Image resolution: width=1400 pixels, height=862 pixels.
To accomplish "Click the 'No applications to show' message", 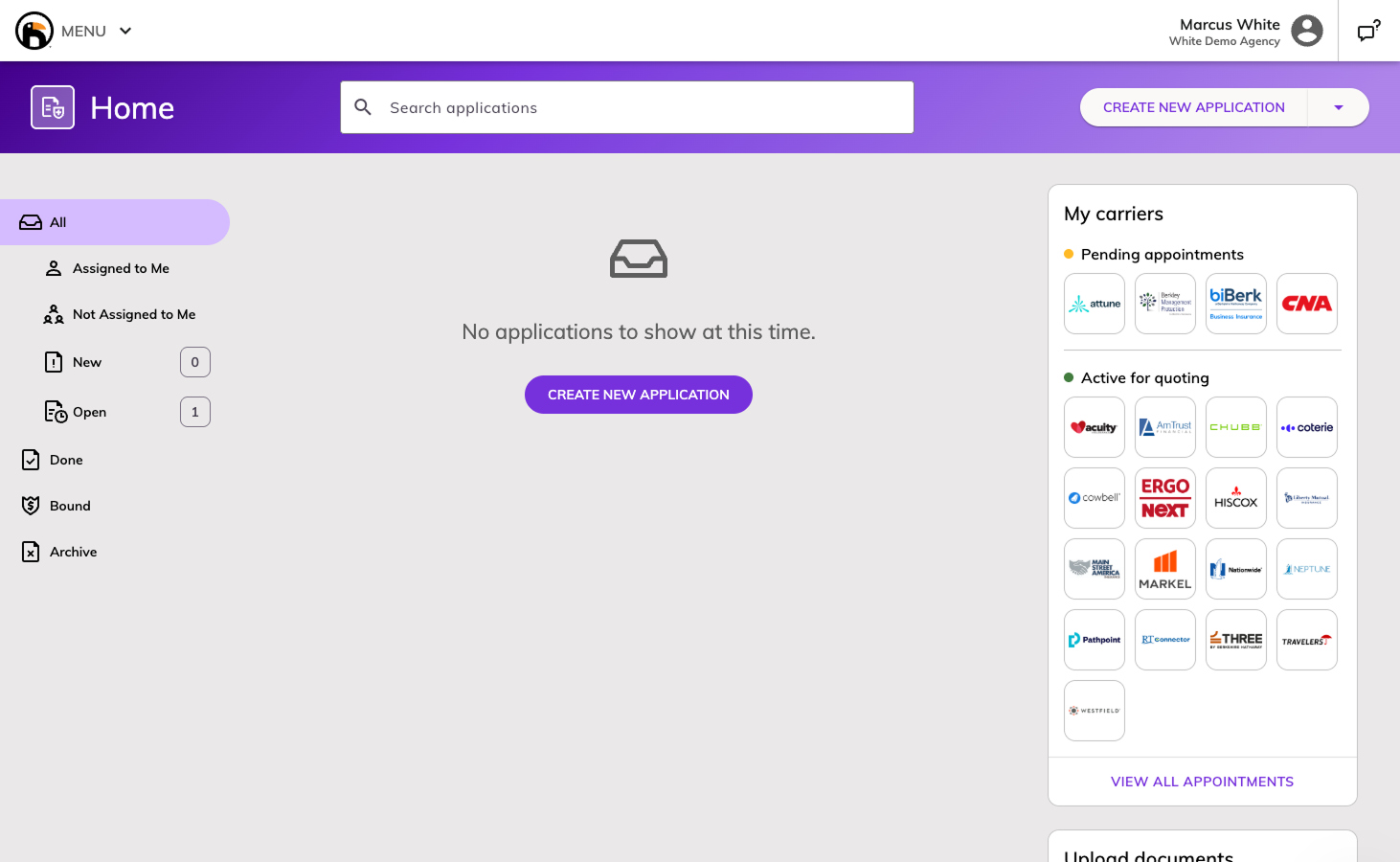I will point(639,331).
